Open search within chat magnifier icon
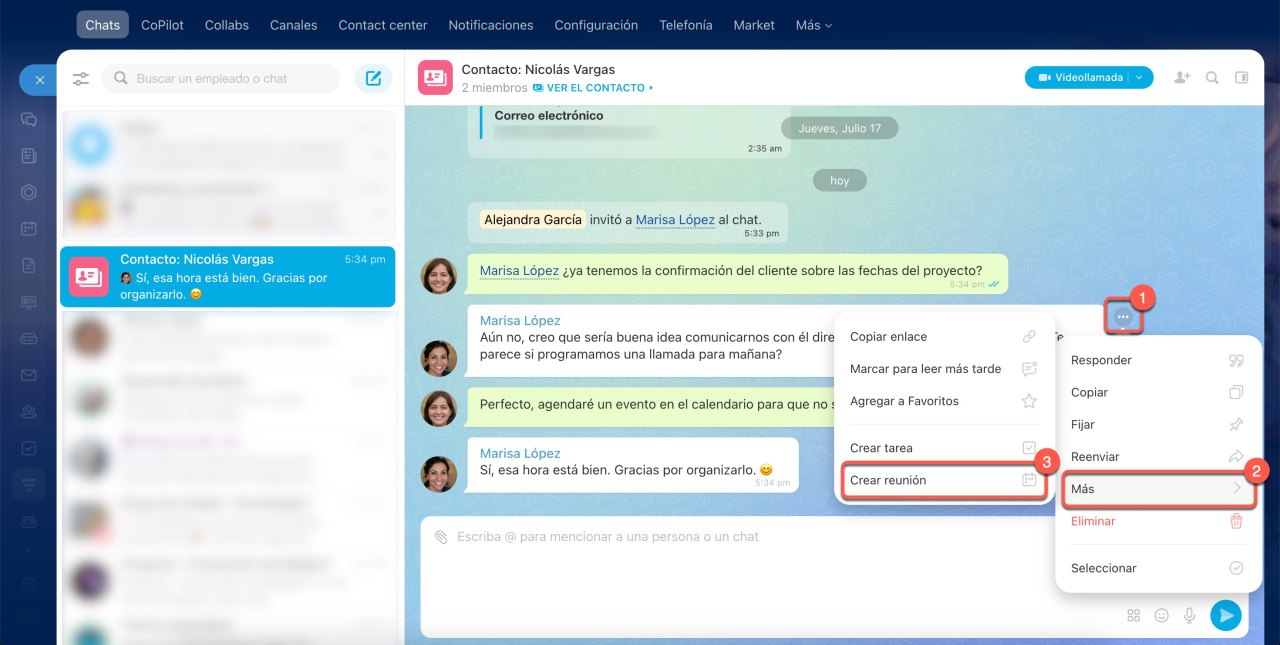1280x645 pixels. tap(1212, 77)
